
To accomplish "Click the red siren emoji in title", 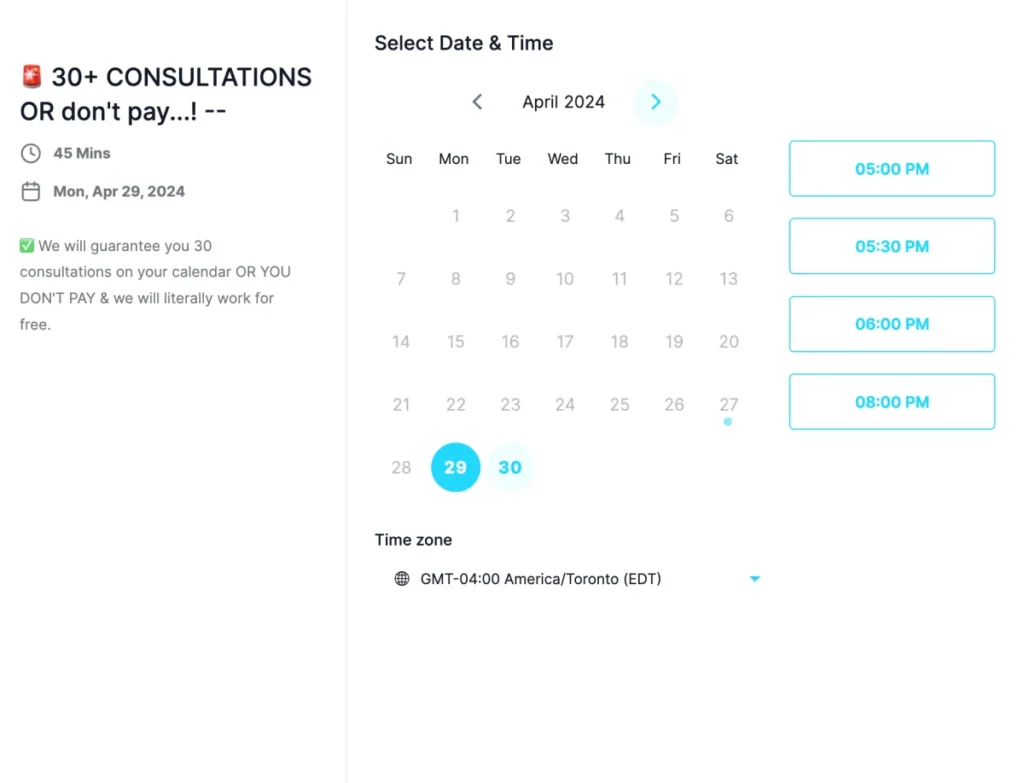I will click(32, 77).
